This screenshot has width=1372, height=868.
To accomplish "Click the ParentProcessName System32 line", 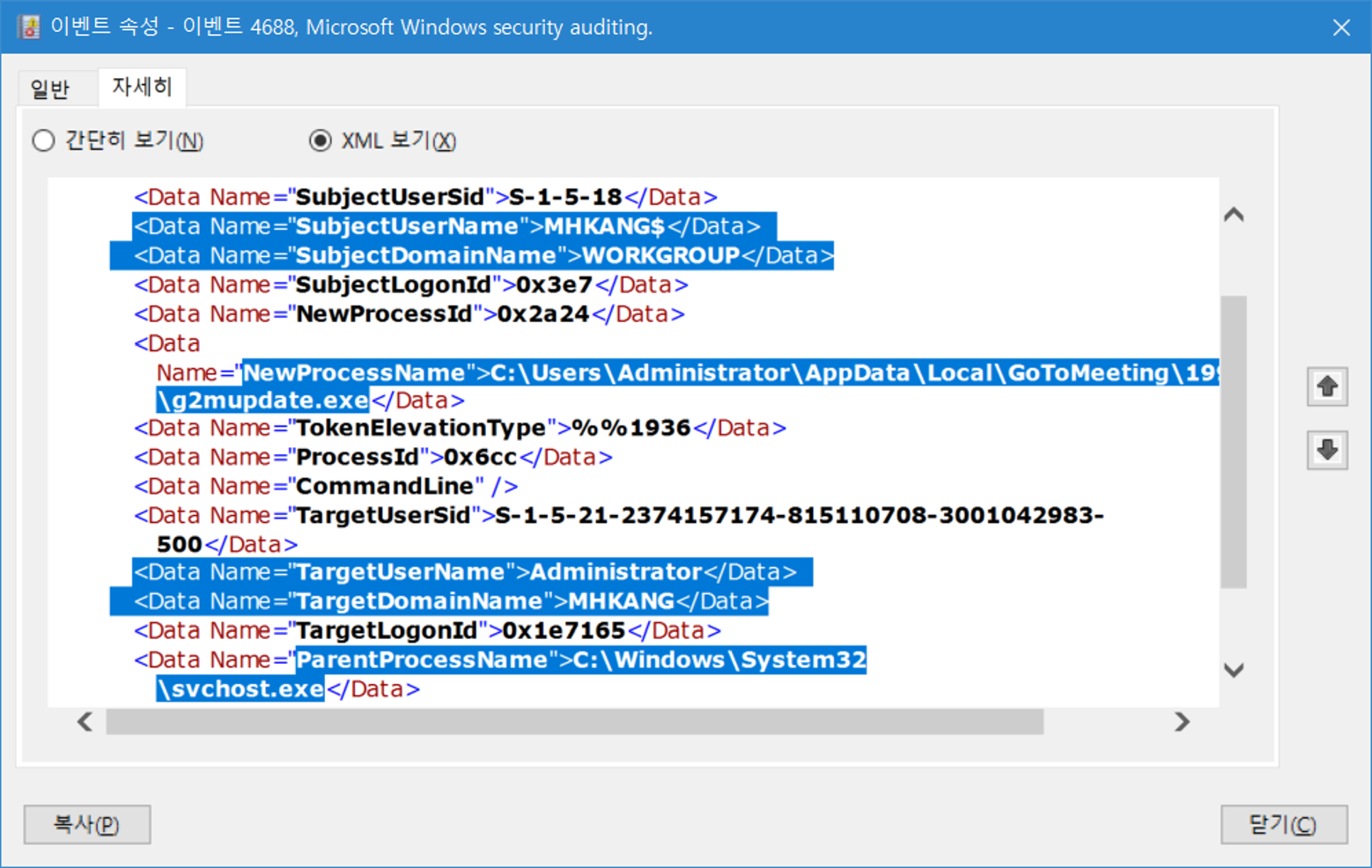I will [x=500, y=660].
